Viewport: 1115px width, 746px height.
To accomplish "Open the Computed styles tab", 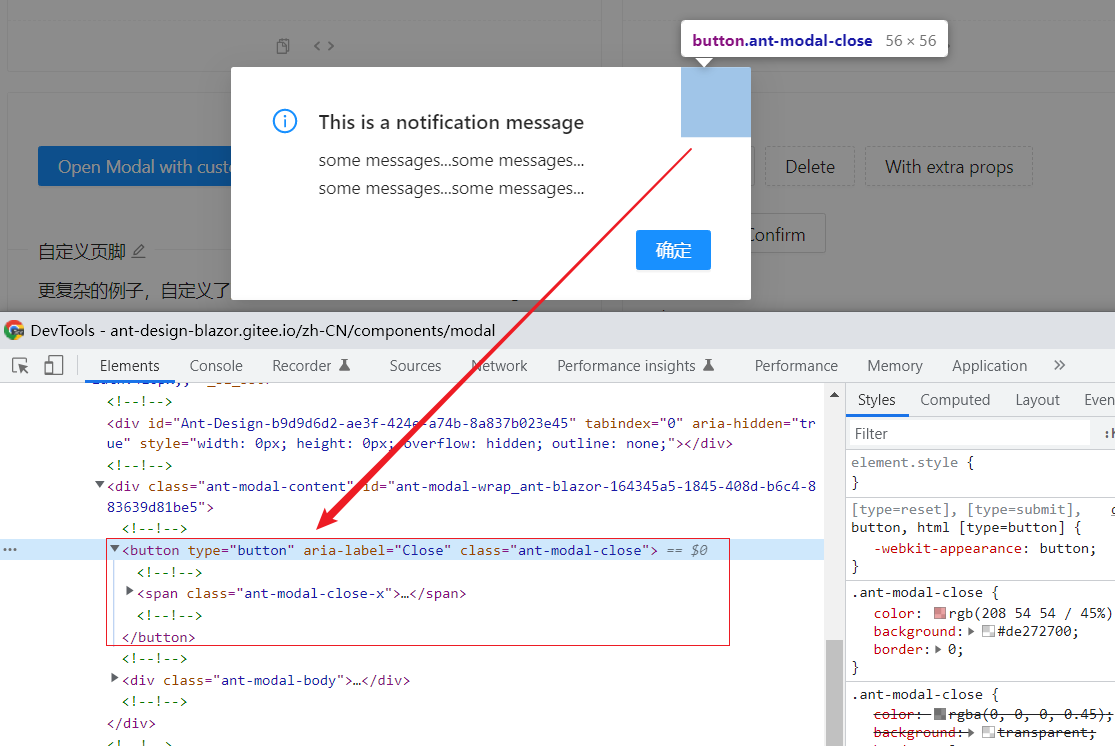I will 954,399.
